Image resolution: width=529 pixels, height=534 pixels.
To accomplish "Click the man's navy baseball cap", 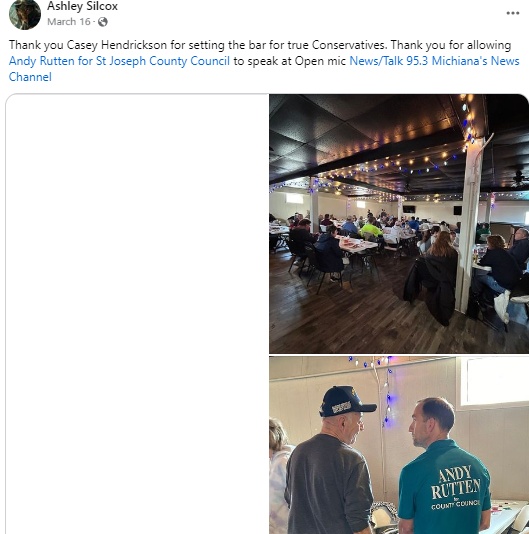I will [x=347, y=402].
